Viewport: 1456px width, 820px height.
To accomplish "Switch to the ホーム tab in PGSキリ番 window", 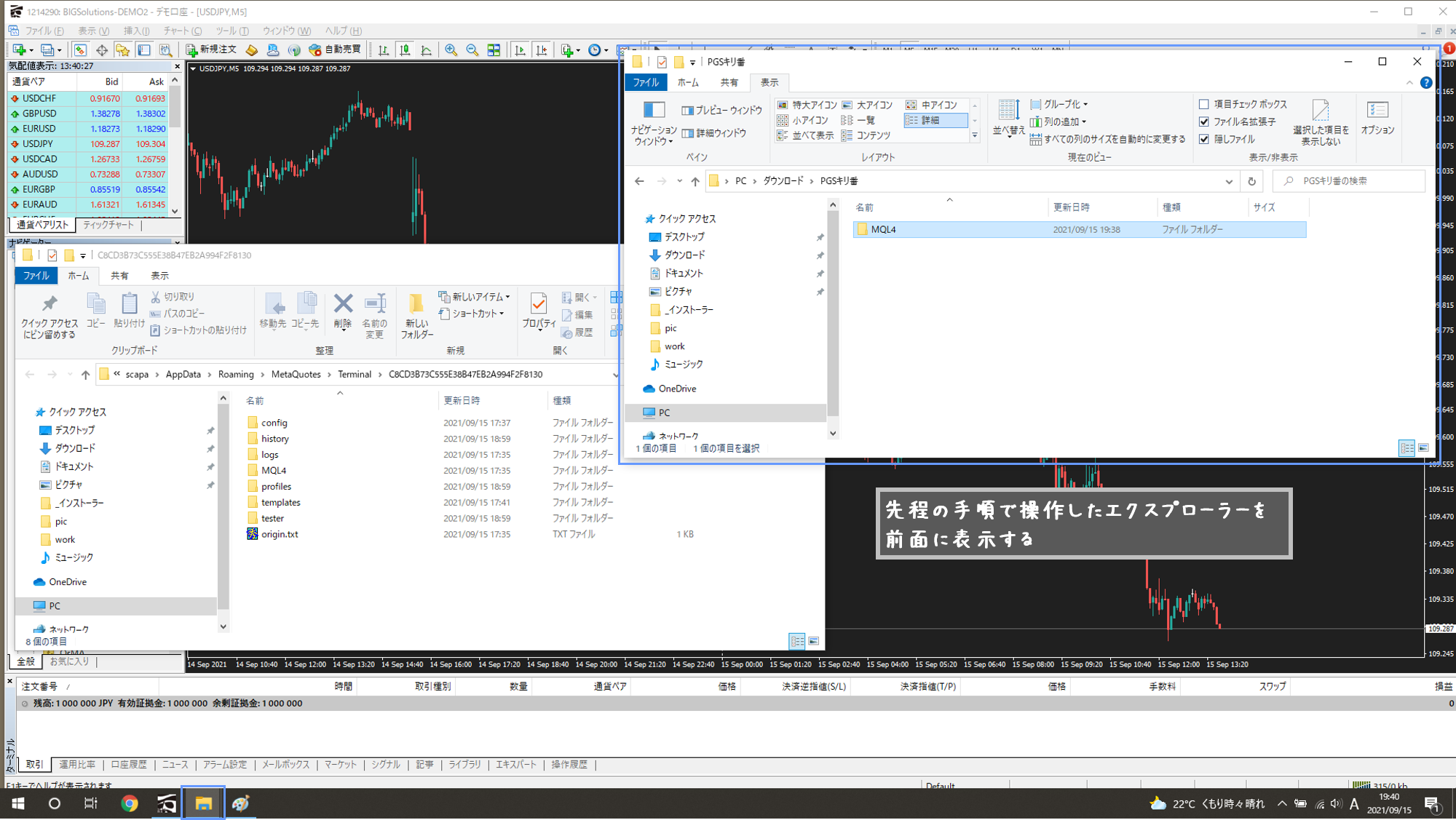I will tap(687, 82).
